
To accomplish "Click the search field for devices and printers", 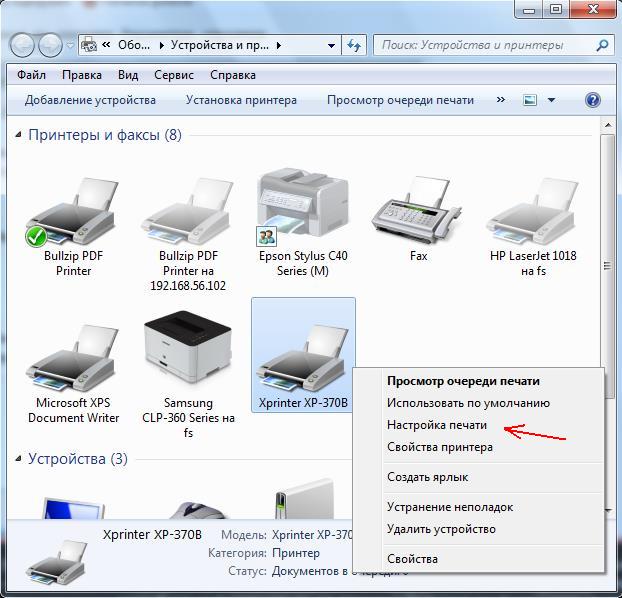I will pos(484,46).
